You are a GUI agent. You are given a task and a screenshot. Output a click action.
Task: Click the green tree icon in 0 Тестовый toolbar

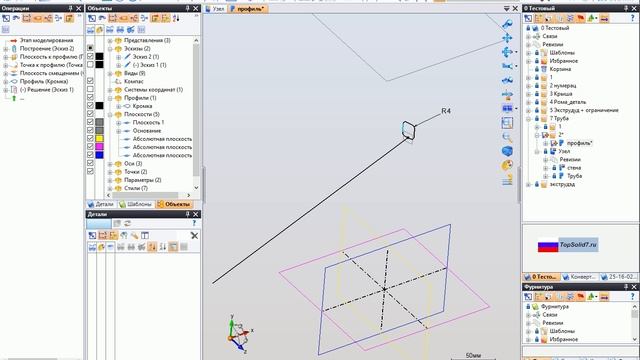click(x=591, y=18)
